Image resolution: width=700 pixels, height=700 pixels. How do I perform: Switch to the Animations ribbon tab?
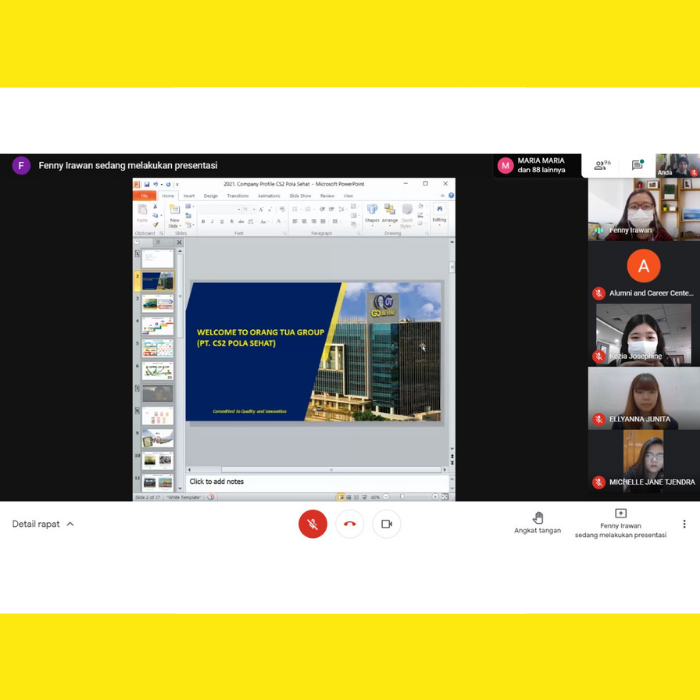pos(269,196)
